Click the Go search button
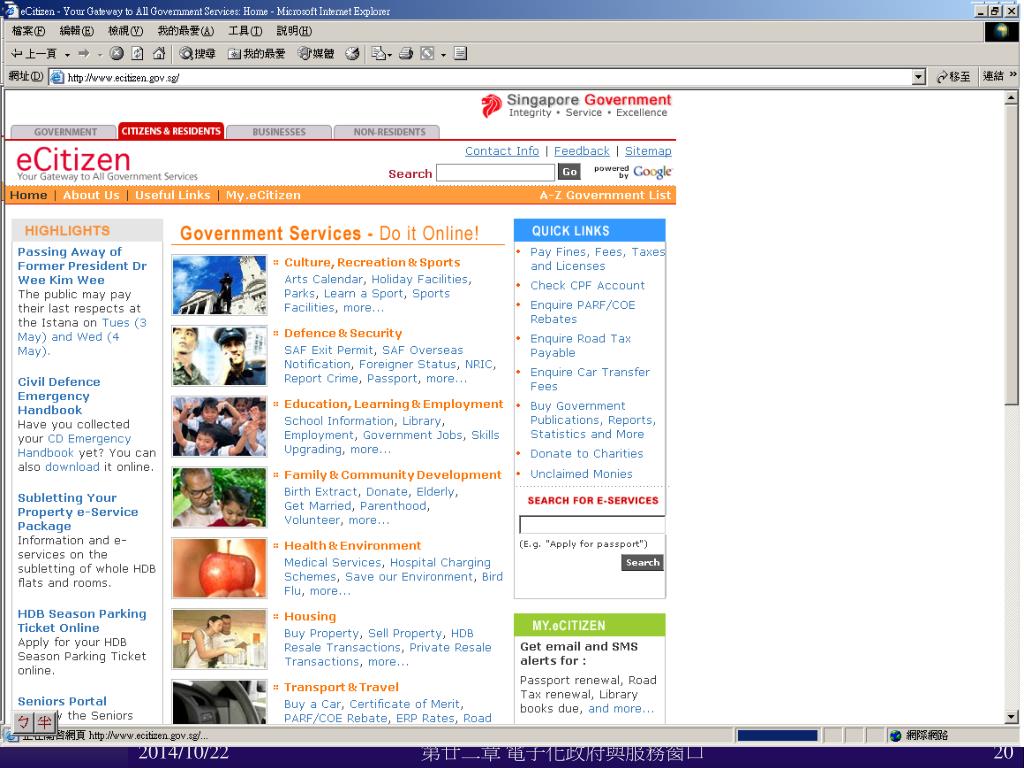 coord(569,172)
